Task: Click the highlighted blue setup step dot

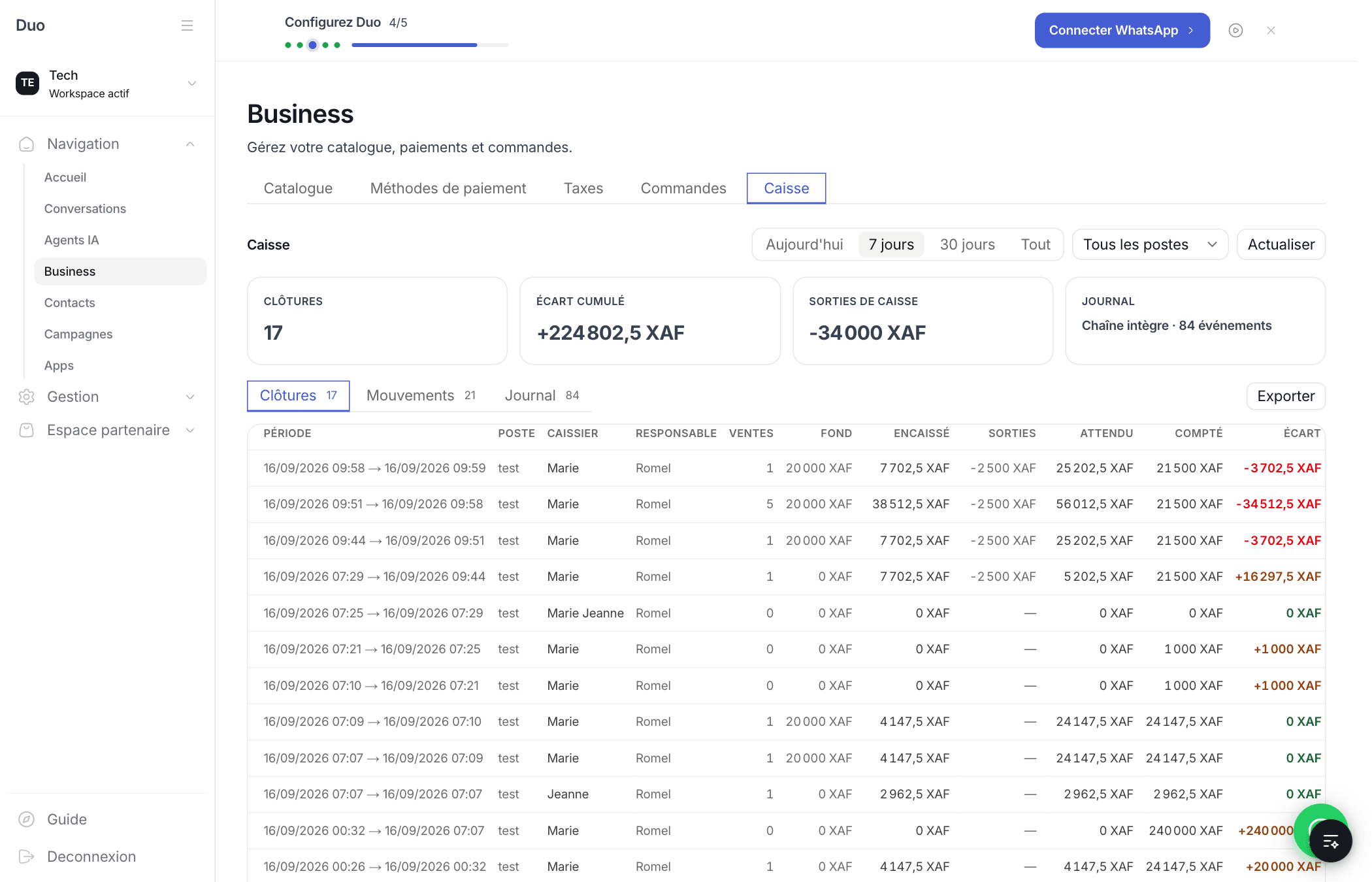Action: 312,45
